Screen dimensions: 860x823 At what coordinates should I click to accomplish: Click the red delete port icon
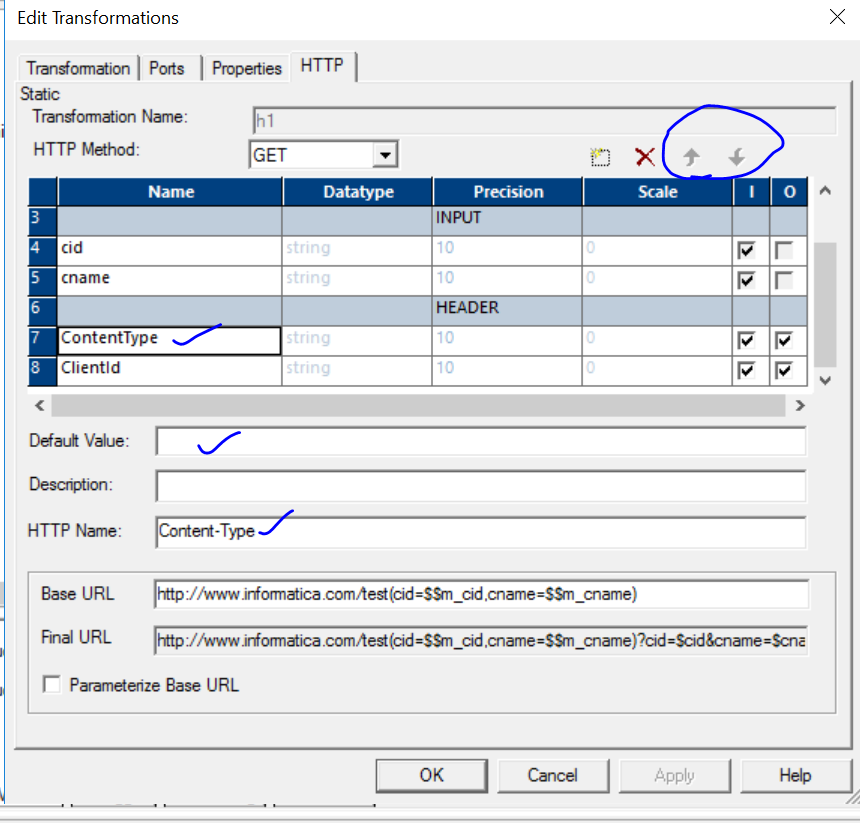pyautogui.click(x=644, y=157)
